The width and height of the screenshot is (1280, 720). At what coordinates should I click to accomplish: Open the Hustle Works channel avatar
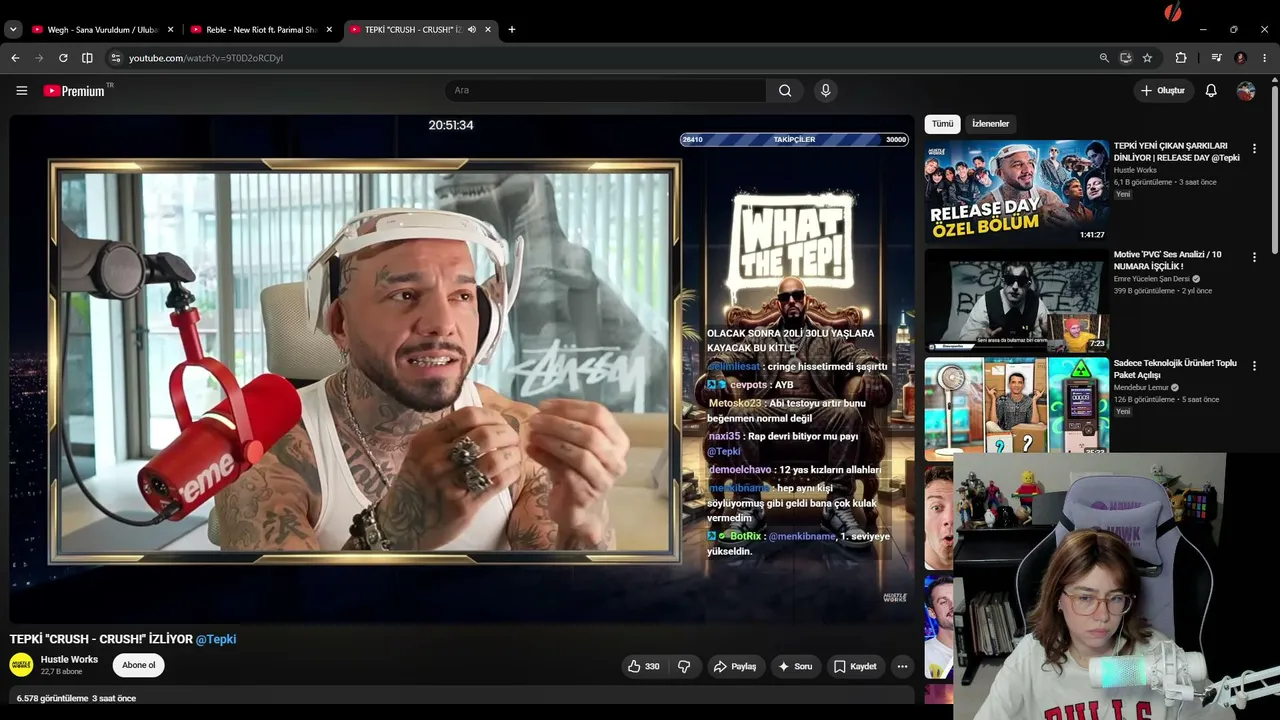(21, 665)
